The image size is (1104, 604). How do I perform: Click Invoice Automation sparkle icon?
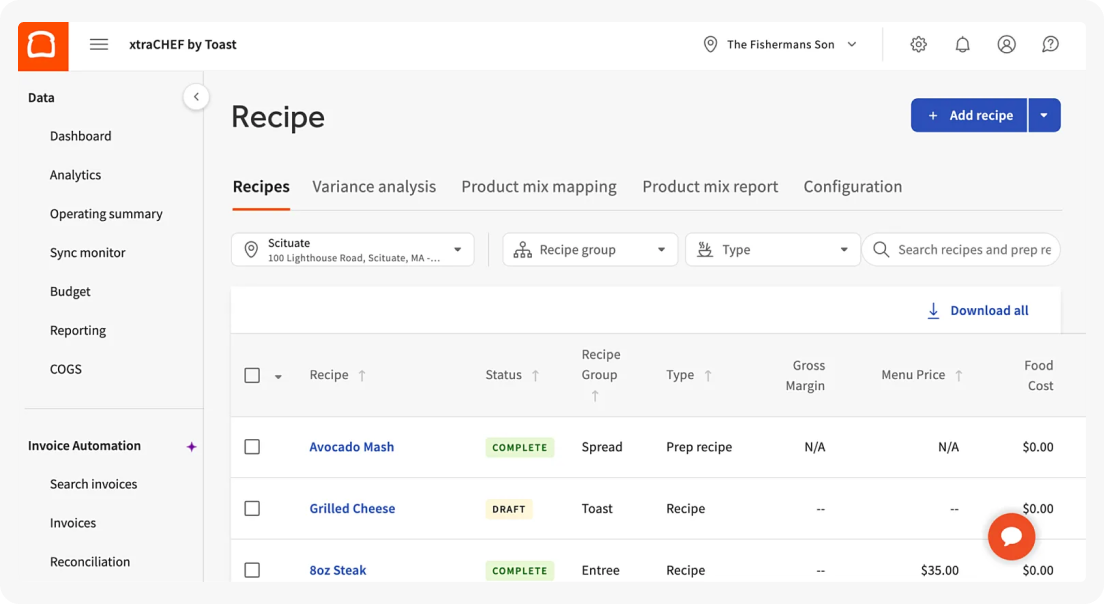pyautogui.click(x=191, y=446)
